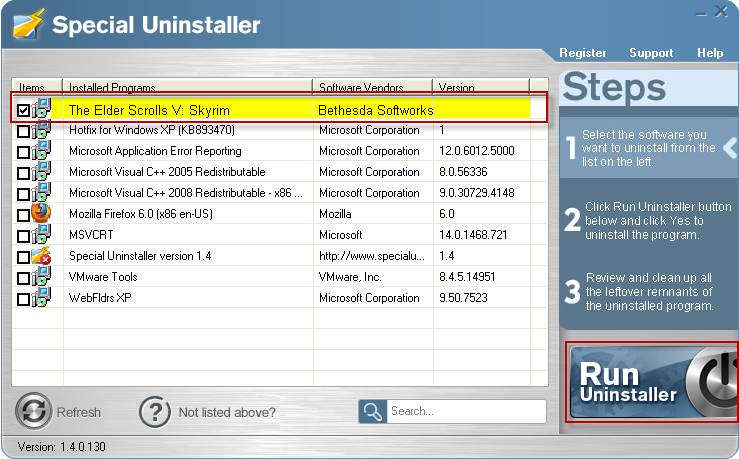Click the Special Uninstaller row icon
Screen dimensions: 739x459
click(41, 255)
